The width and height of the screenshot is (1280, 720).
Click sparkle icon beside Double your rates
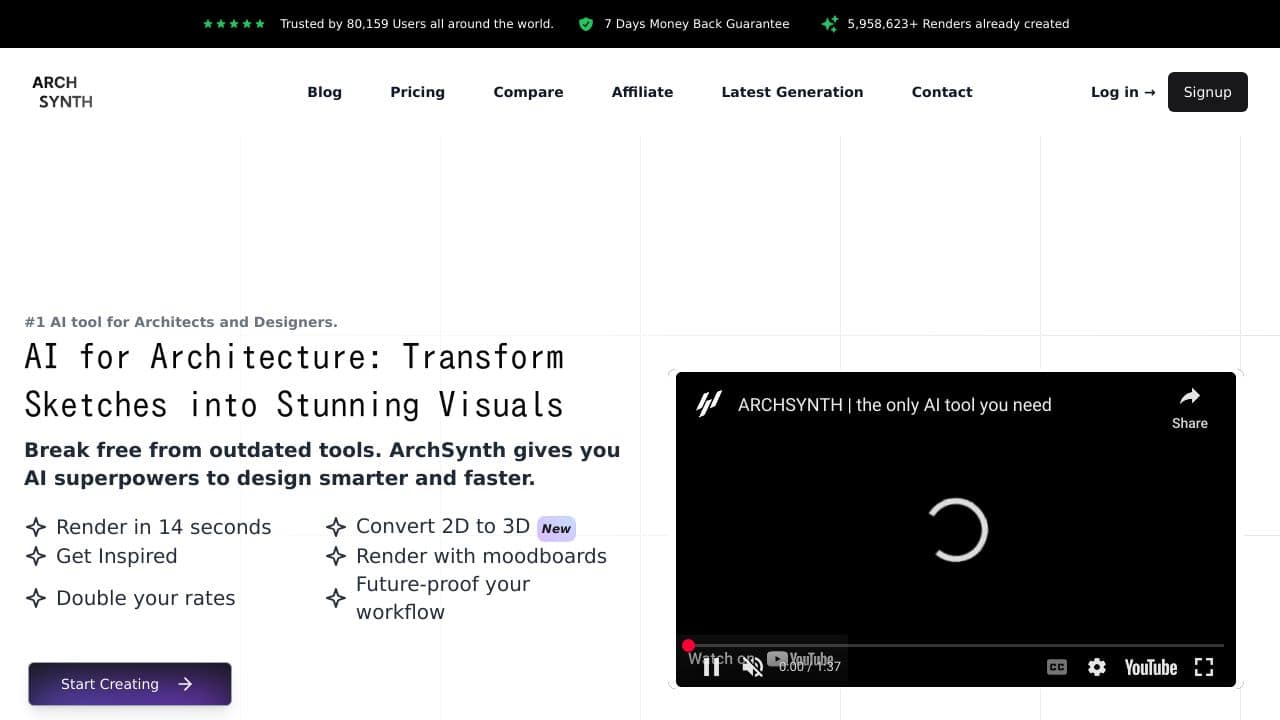click(x=36, y=598)
